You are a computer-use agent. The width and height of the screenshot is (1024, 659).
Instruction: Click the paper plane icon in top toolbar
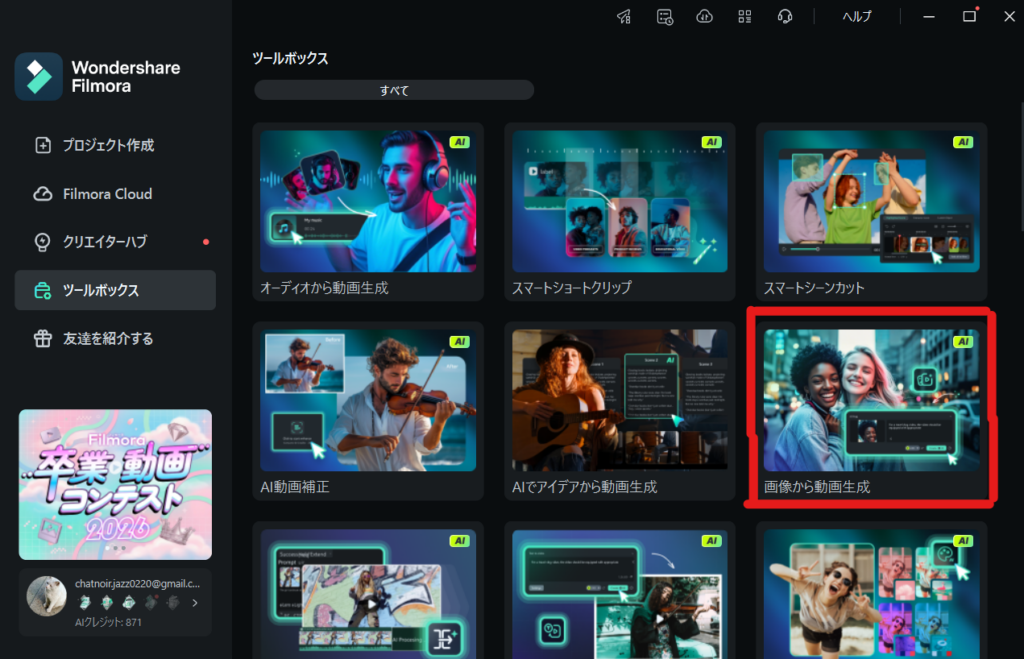[x=624, y=16]
